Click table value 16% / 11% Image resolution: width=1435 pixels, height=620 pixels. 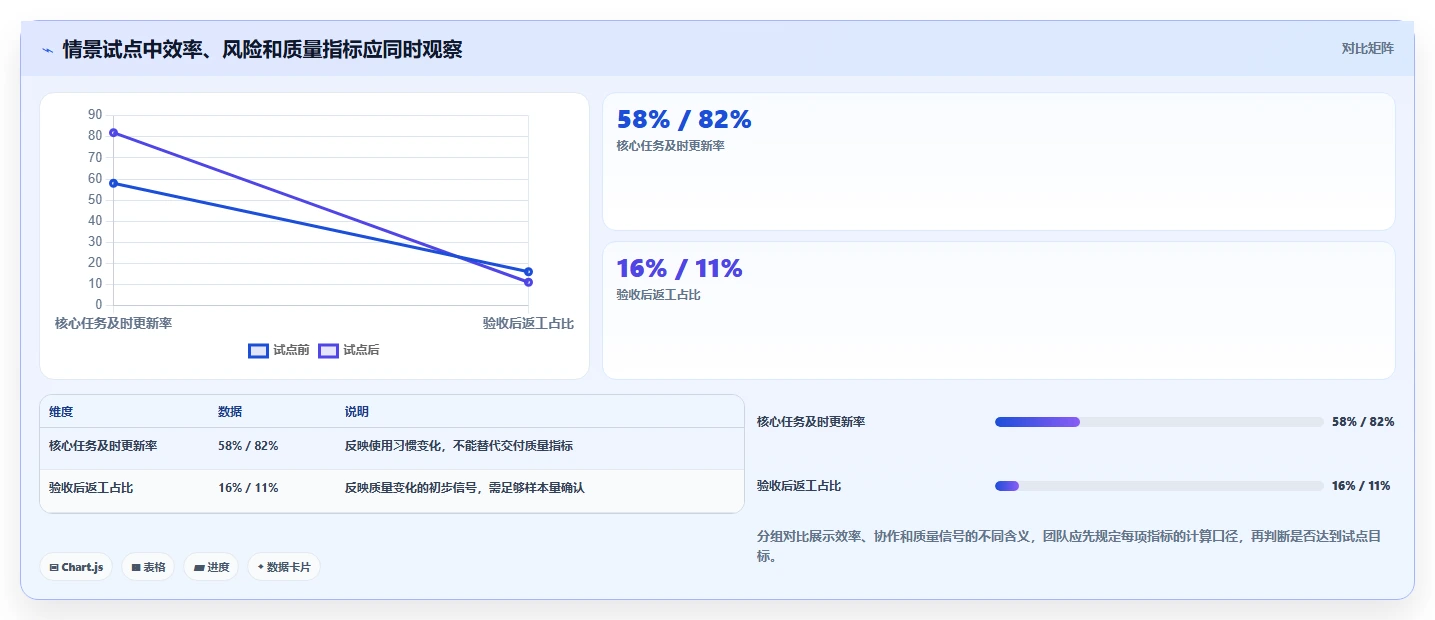coord(248,488)
